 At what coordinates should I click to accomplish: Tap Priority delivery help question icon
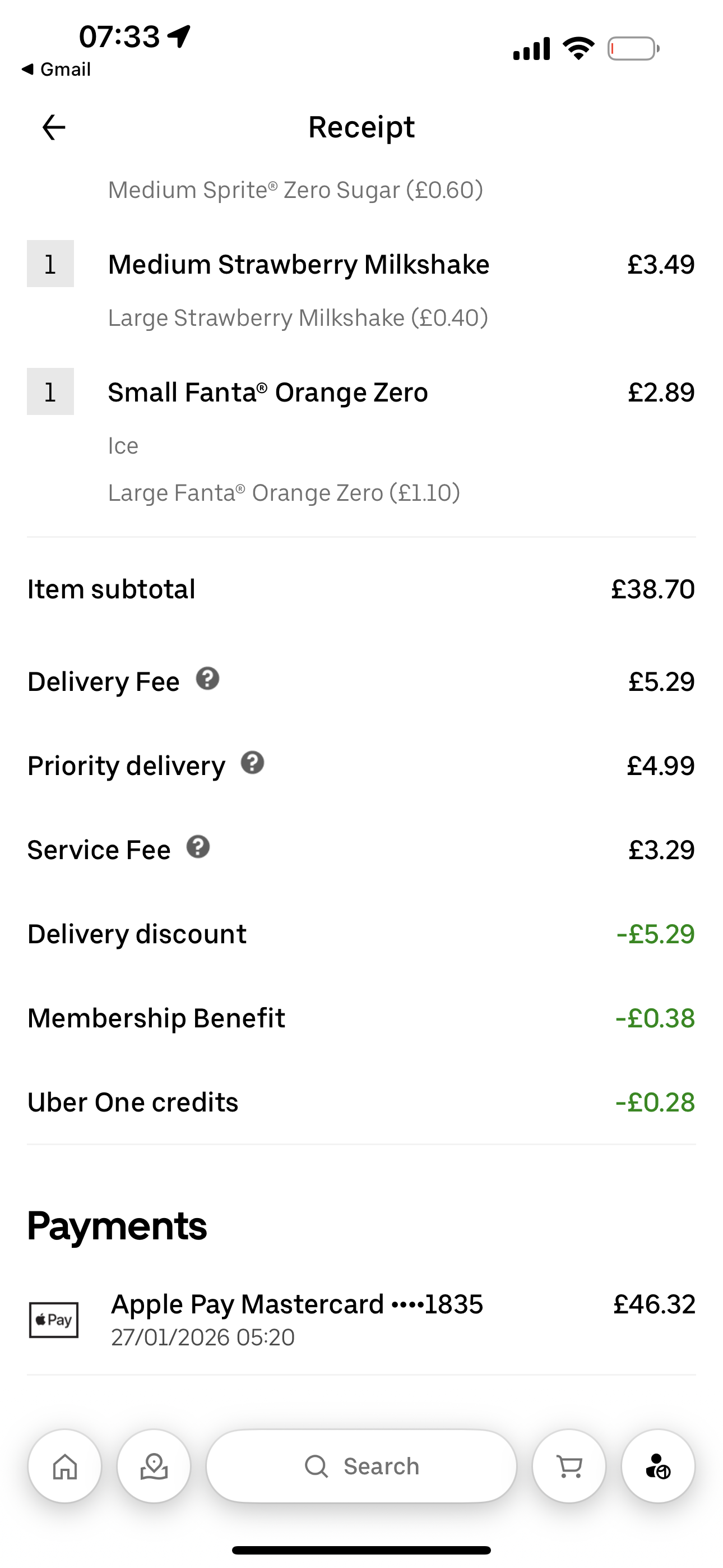pos(253,763)
